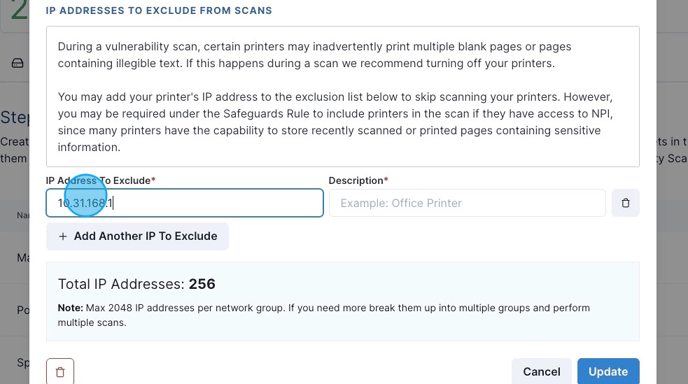Click the paragraph about printers printing blank pages
The image size is (688, 384).
click(x=314, y=55)
